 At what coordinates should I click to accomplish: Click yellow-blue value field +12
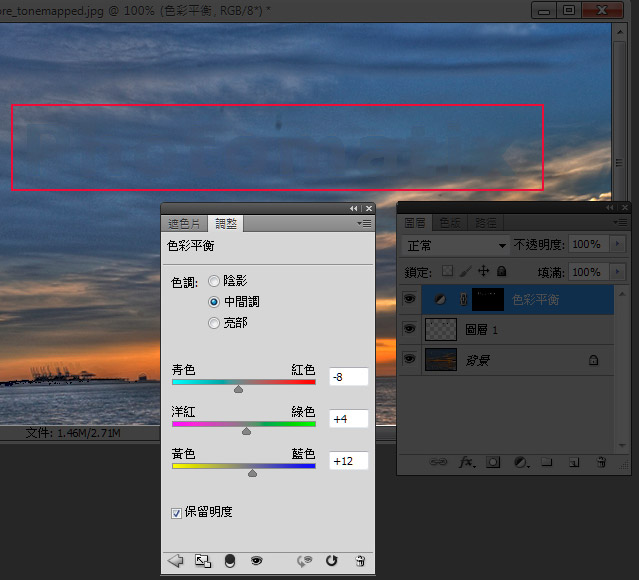point(348,461)
